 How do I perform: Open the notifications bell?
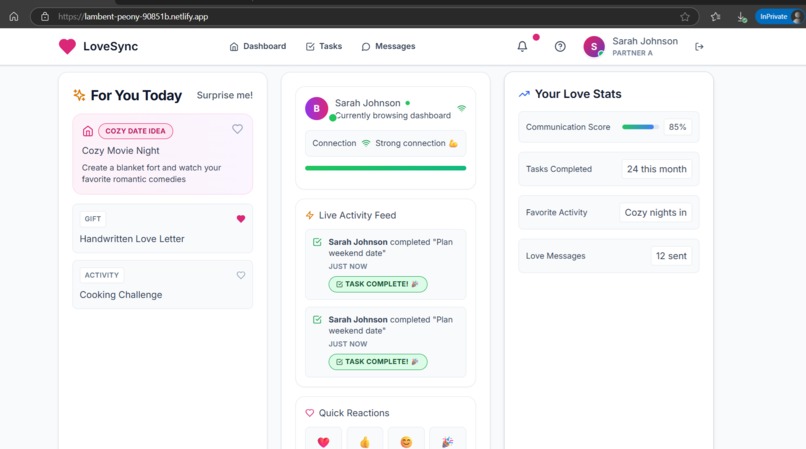(522, 46)
